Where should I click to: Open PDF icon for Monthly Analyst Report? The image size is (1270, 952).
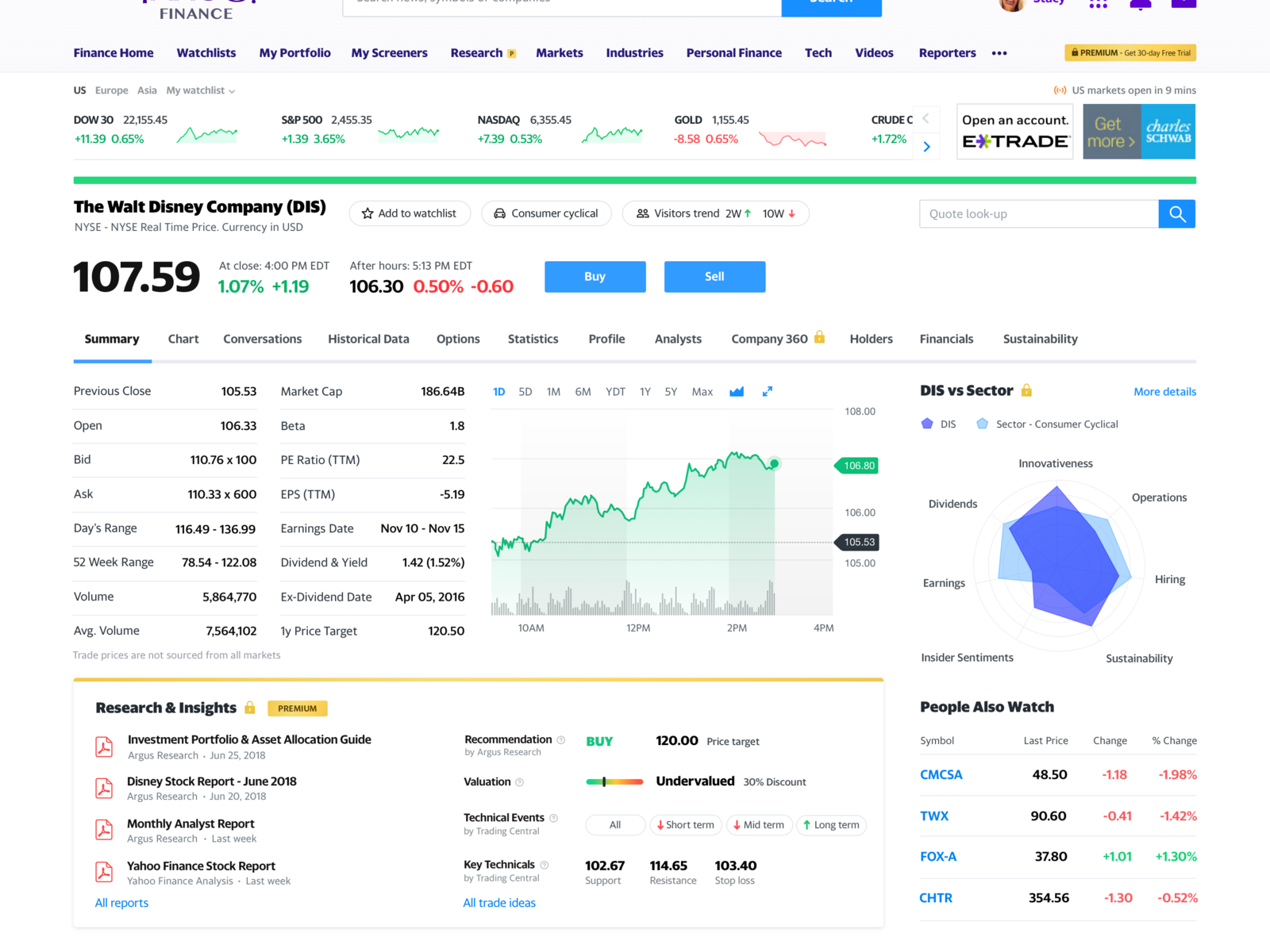(104, 830)
